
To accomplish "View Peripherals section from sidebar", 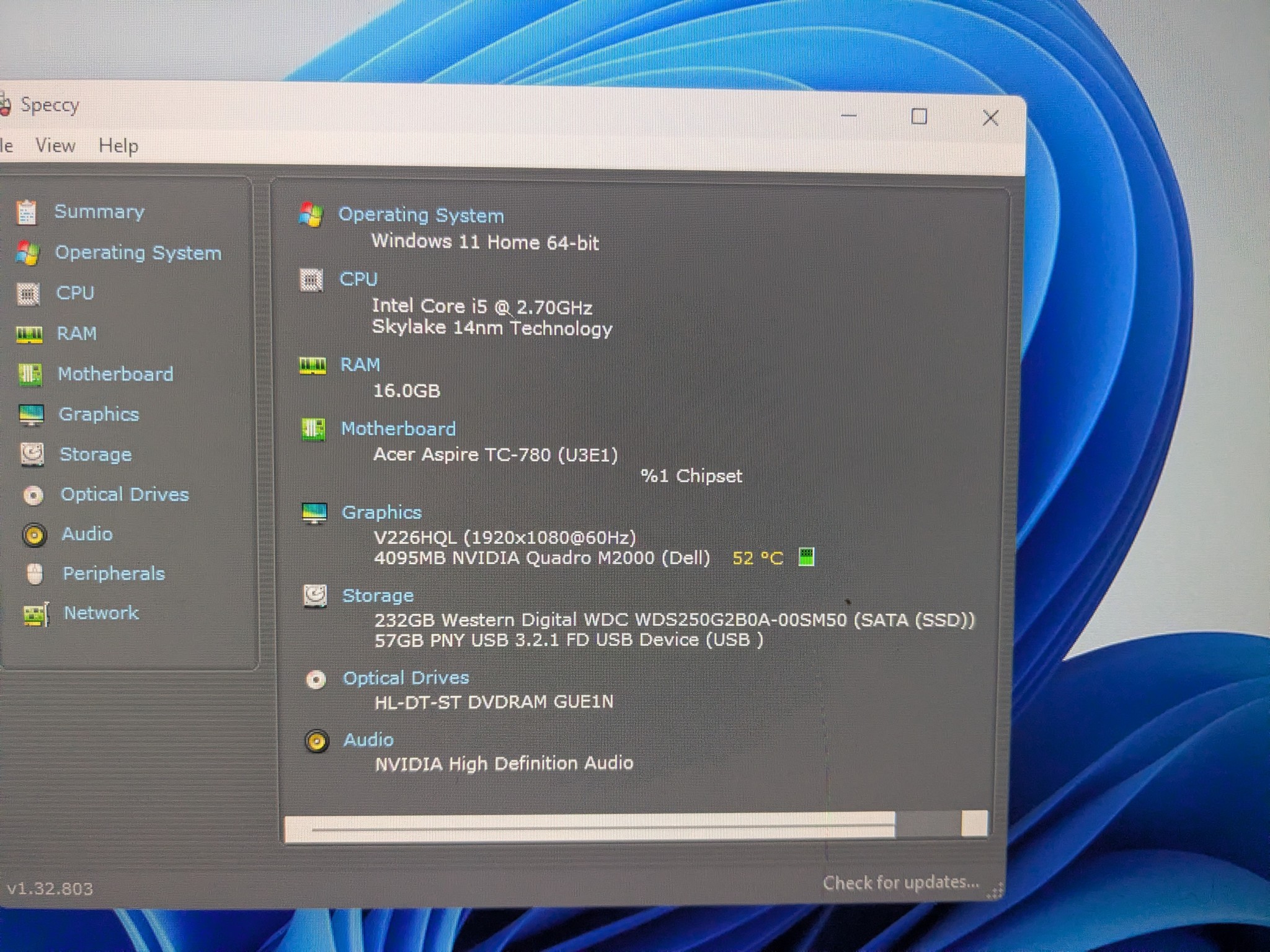I will click(113, 574).
